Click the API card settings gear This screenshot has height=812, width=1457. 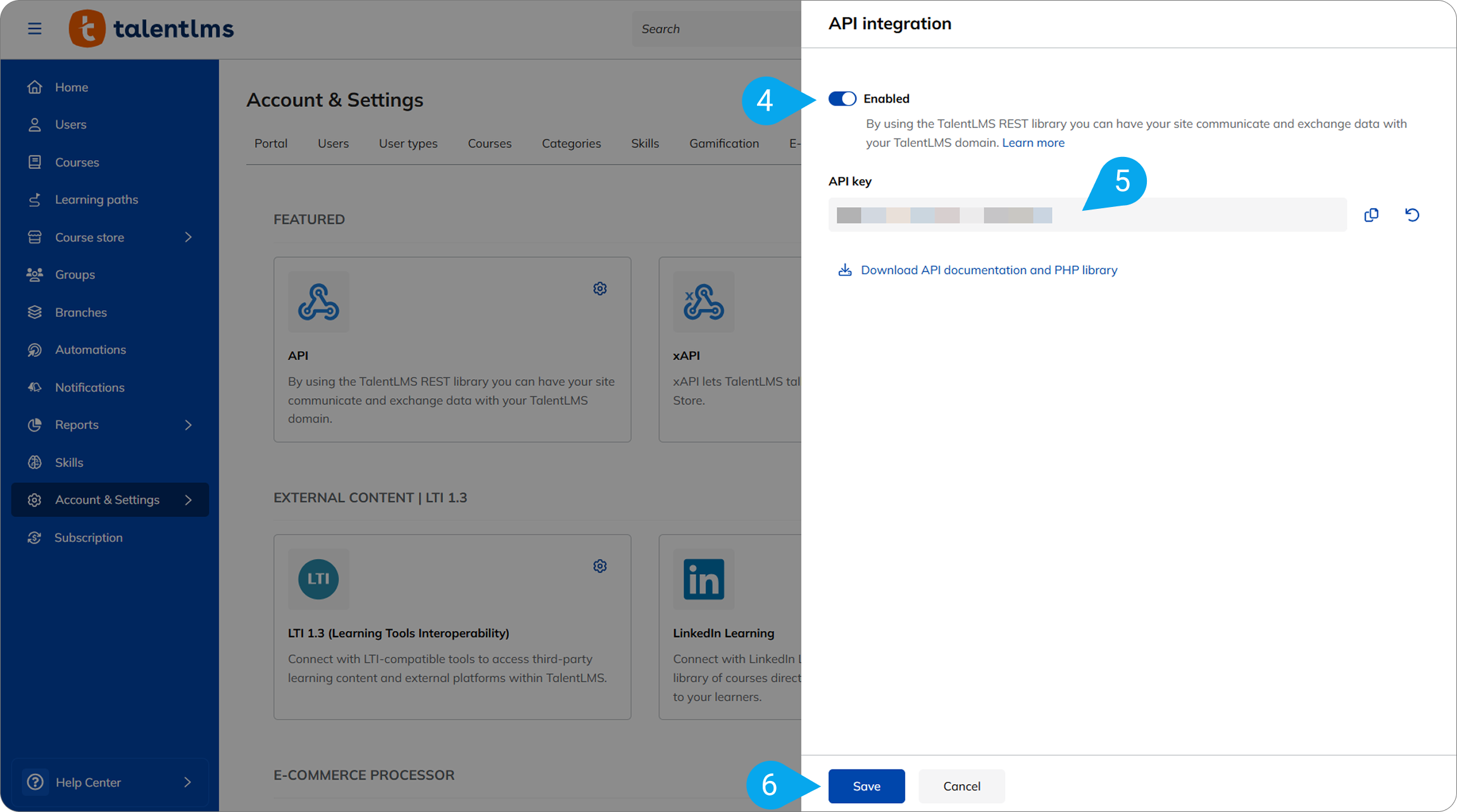coord(599,289)
